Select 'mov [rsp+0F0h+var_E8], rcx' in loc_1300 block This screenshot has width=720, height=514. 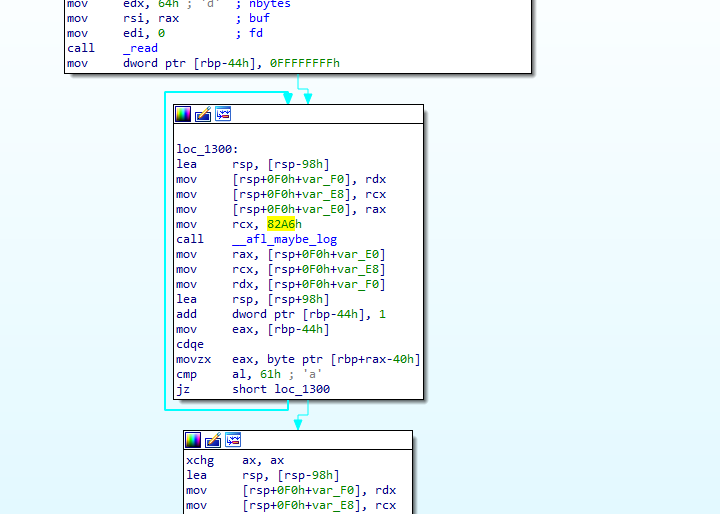tap(281, 194)
